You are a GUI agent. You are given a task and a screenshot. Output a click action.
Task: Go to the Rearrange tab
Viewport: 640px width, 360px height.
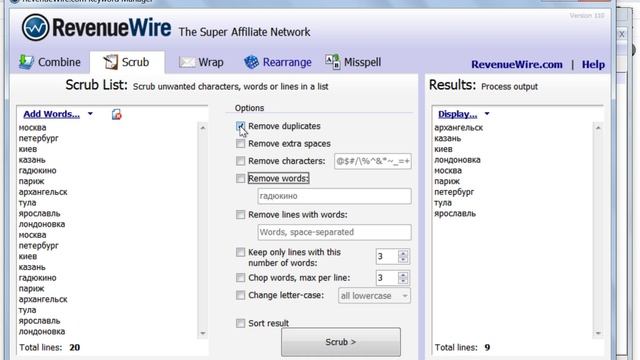pyautogui.click(x=278, y=62)
